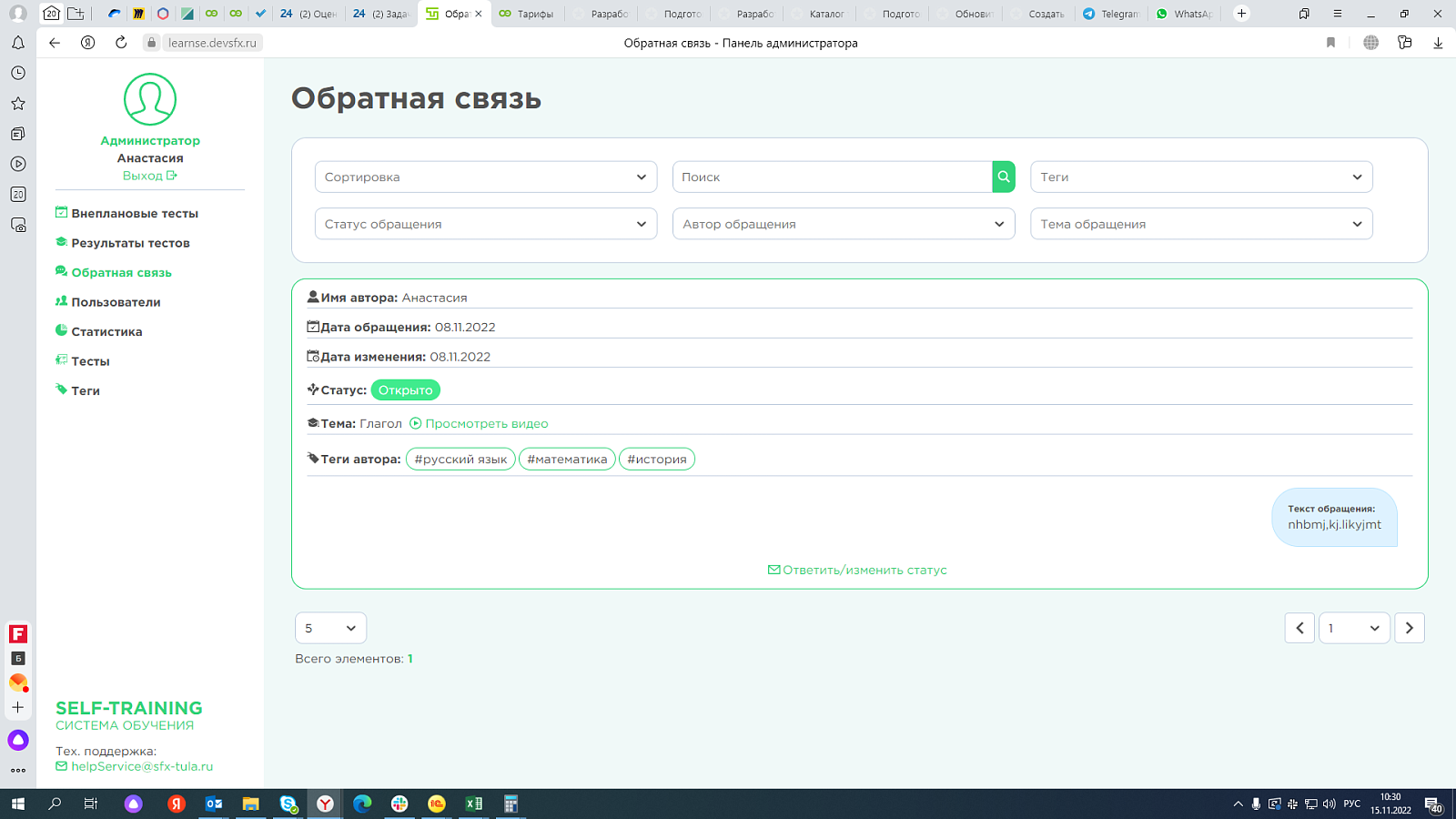Open the Сортировка dropdown
The width and height of the screenshot is (1456, 819).
pyautogui.click(x=486, y=177)
